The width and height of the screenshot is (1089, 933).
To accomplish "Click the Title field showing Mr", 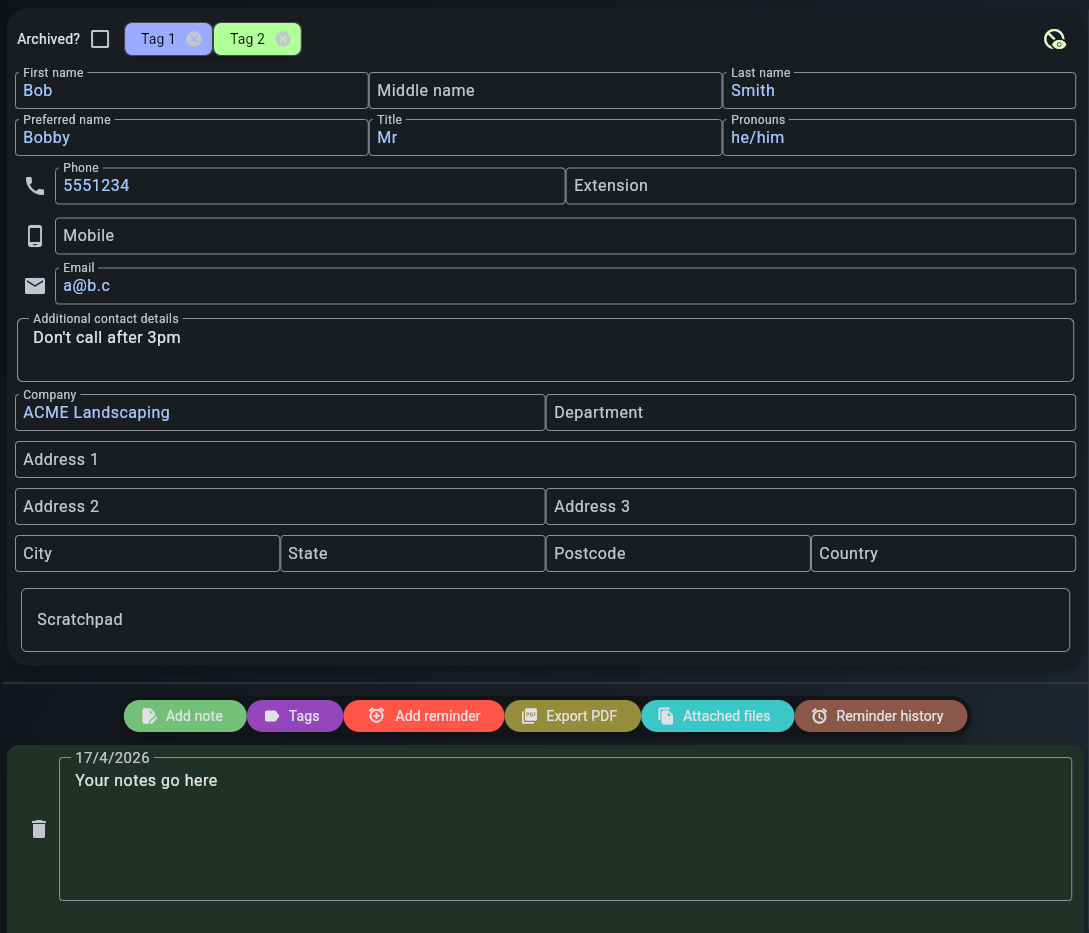I will (x=545, y=138).
